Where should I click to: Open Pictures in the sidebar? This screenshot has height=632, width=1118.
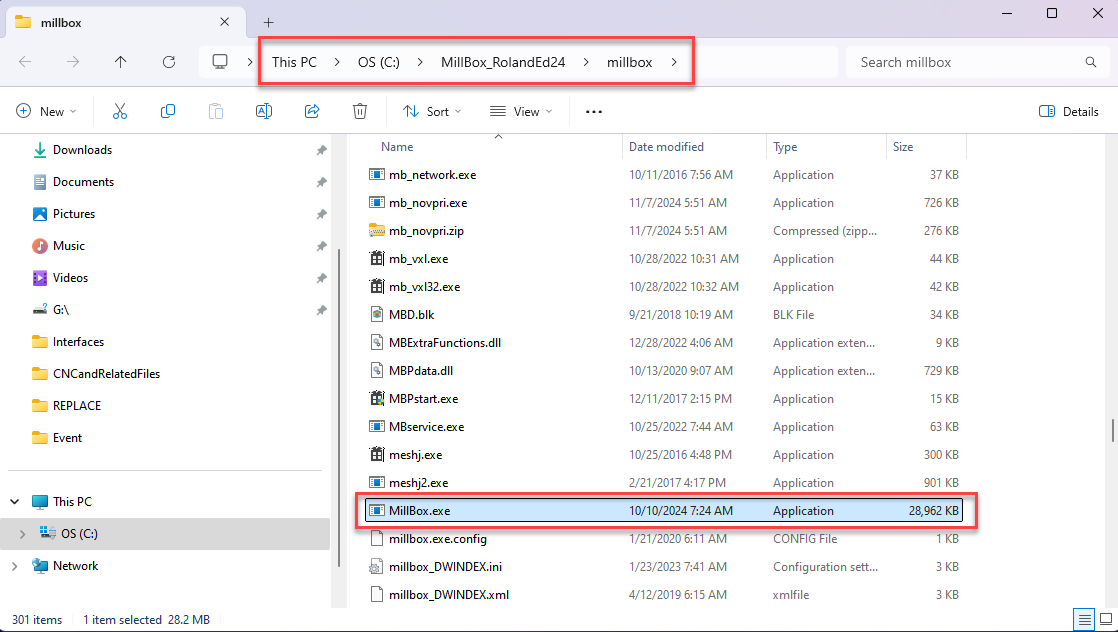pyautogui.click(x=73, y=214)
